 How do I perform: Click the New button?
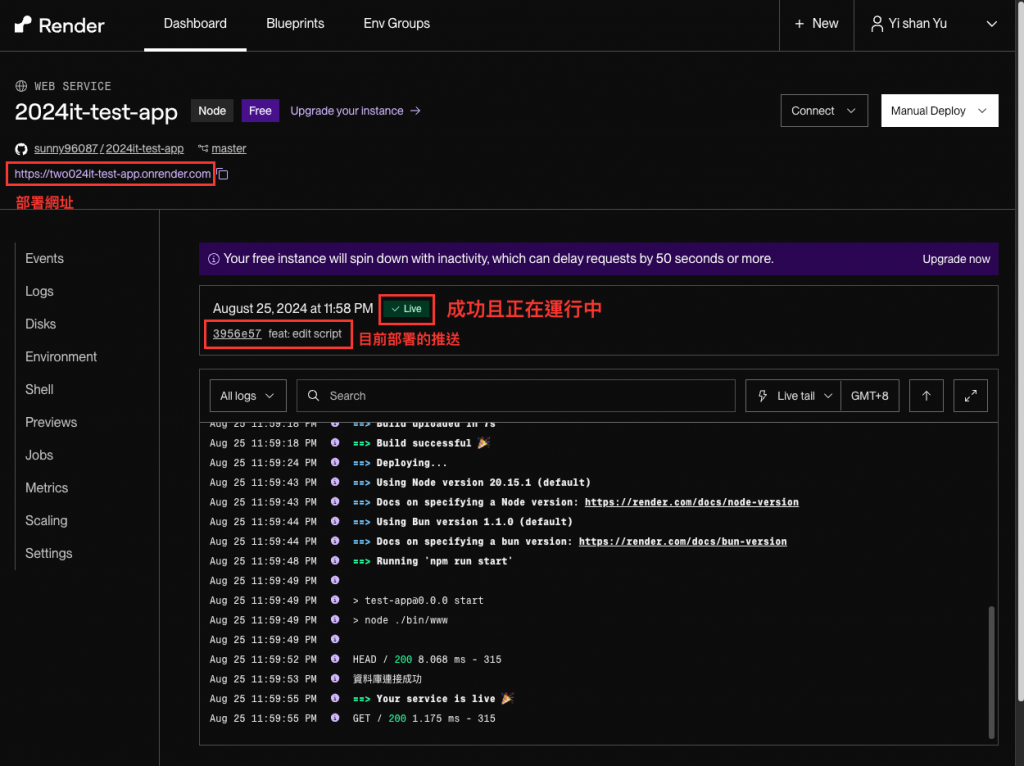[x=816, y=24]
